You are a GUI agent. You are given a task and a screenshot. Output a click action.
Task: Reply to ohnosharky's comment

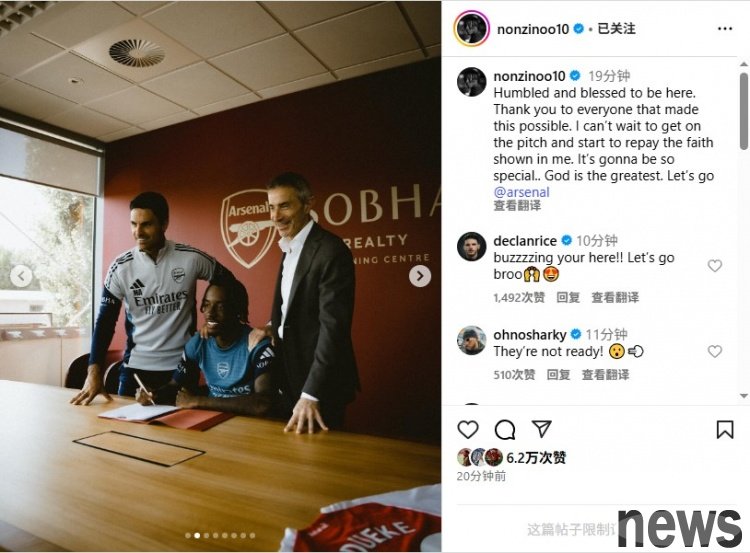[558, 375]
